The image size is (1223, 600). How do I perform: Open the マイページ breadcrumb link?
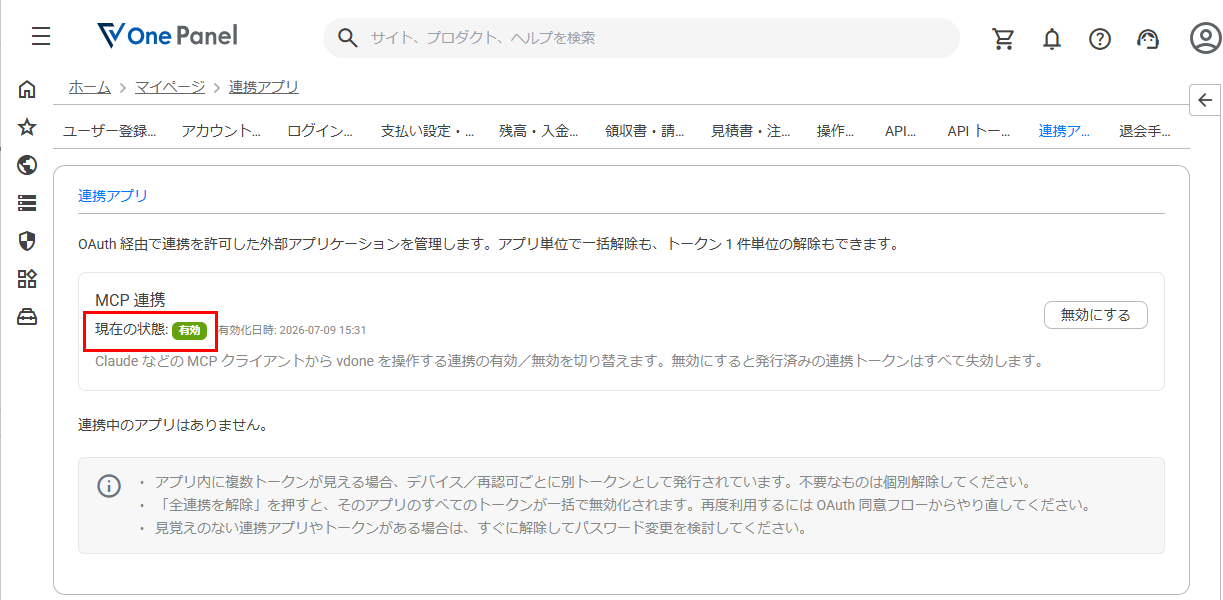tap(170, 87)
